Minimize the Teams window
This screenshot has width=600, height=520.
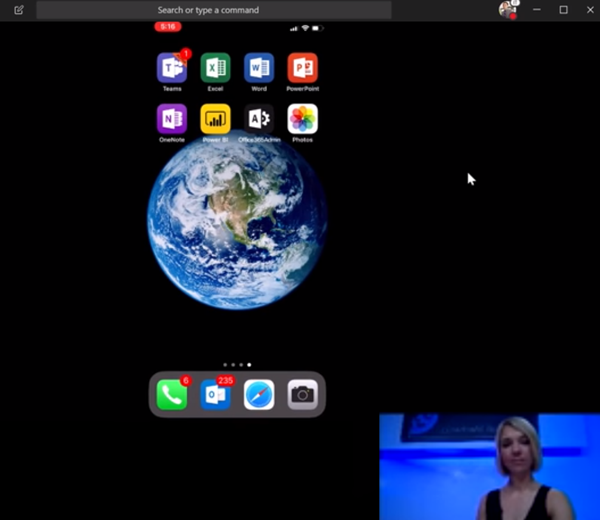[x=537, y=10]
